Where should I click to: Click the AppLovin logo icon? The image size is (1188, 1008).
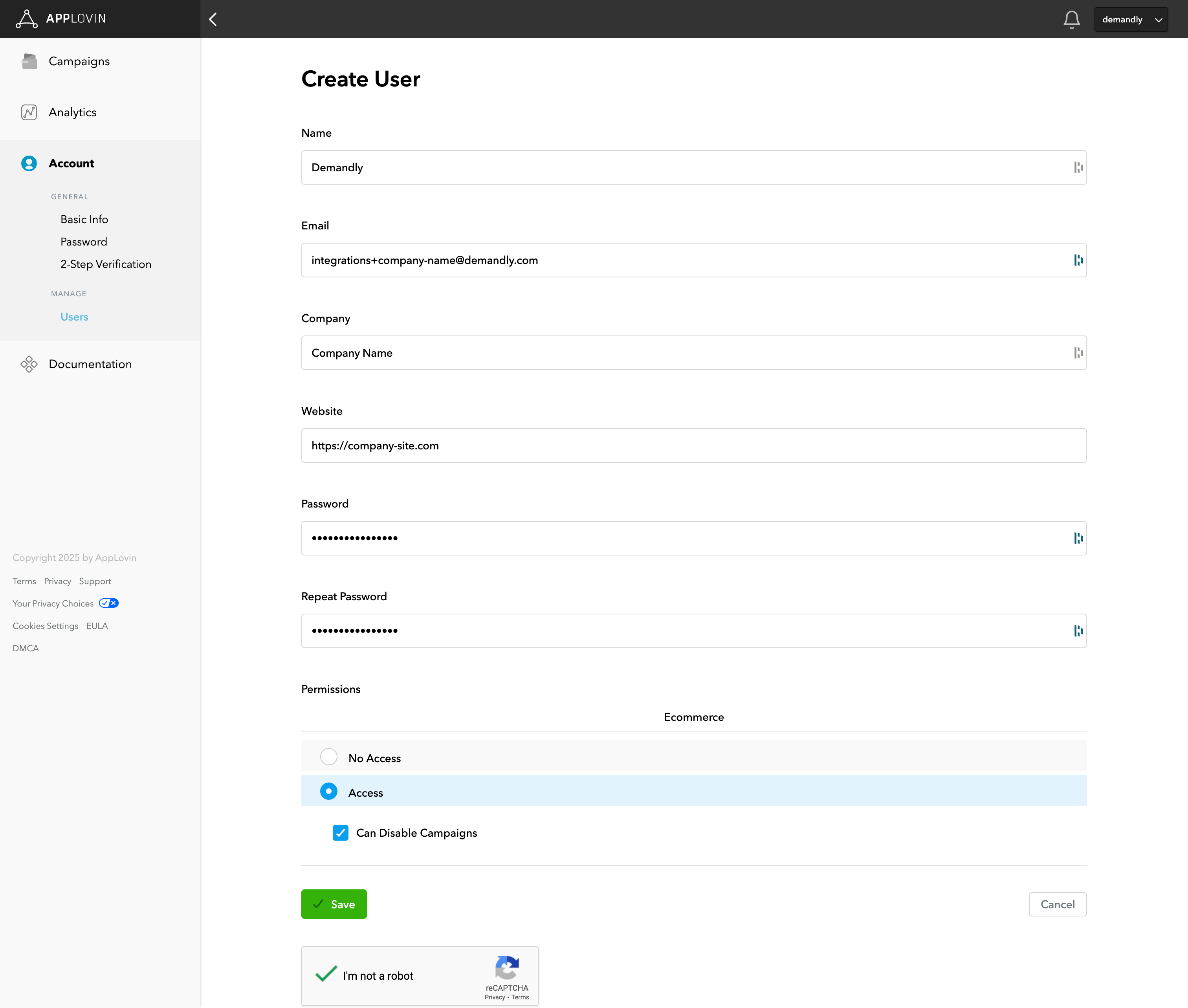click(x=26, y=19)
